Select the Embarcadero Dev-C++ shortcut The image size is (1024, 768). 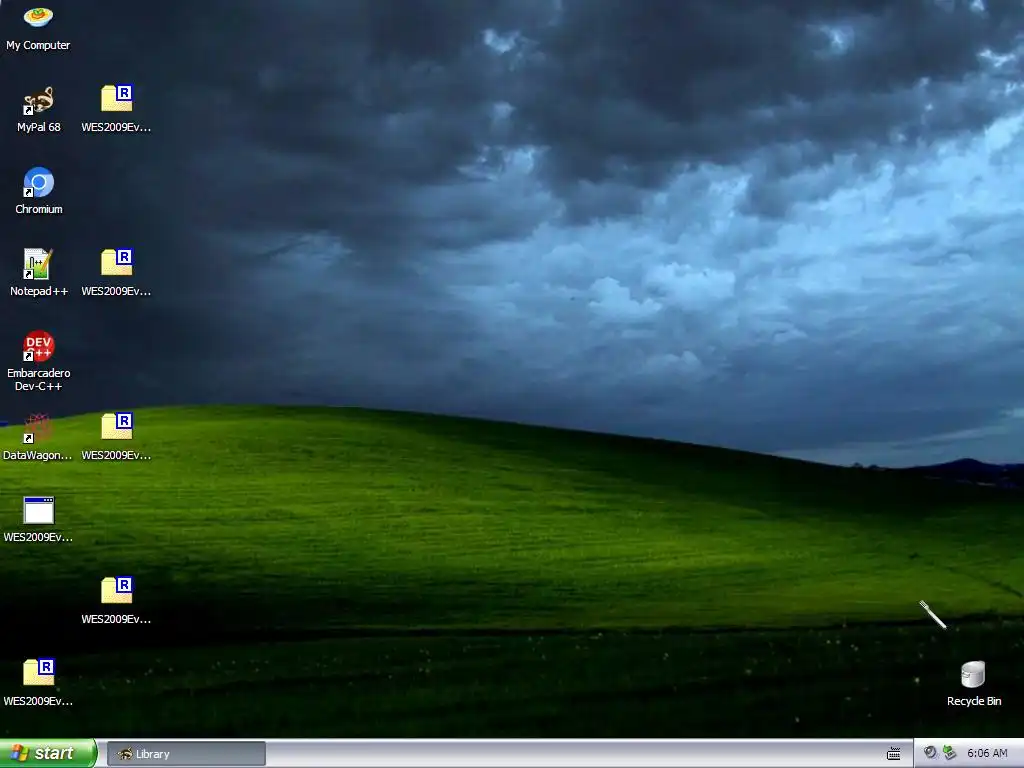(39, 361)
